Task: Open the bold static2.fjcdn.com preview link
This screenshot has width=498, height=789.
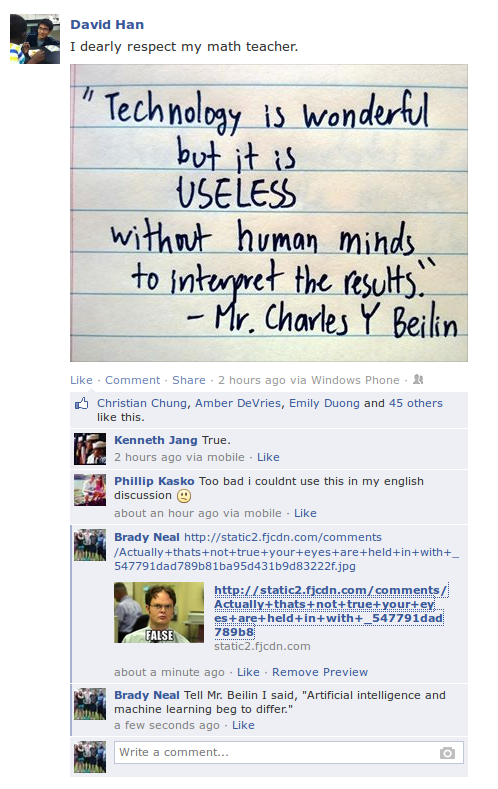Action: (330, 611)
